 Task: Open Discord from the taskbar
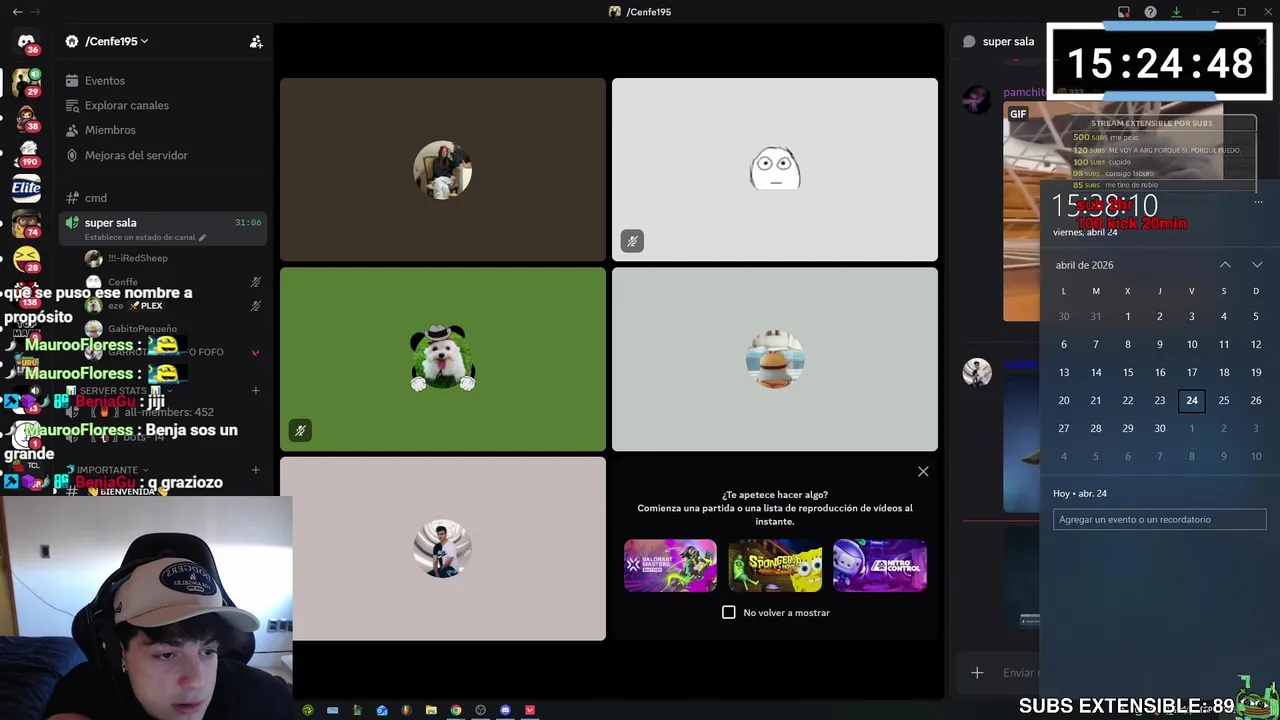point(505,710)
